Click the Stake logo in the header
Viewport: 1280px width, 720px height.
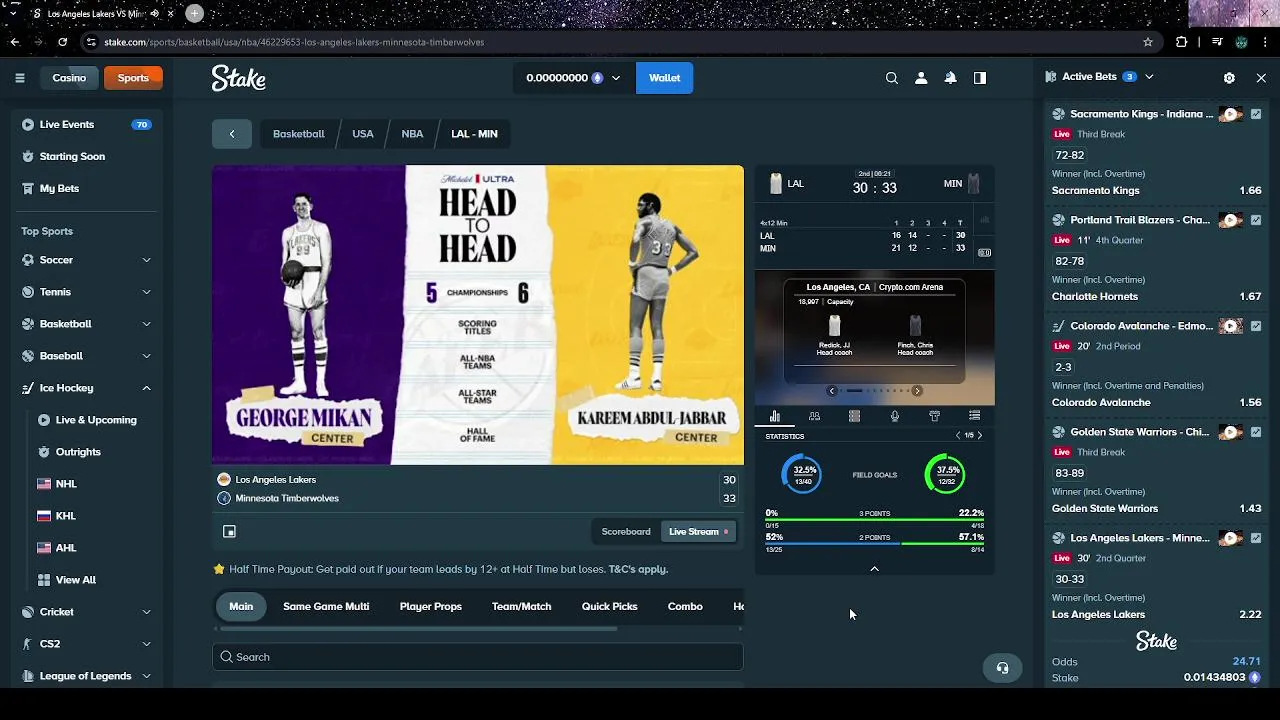click(238, 78)
